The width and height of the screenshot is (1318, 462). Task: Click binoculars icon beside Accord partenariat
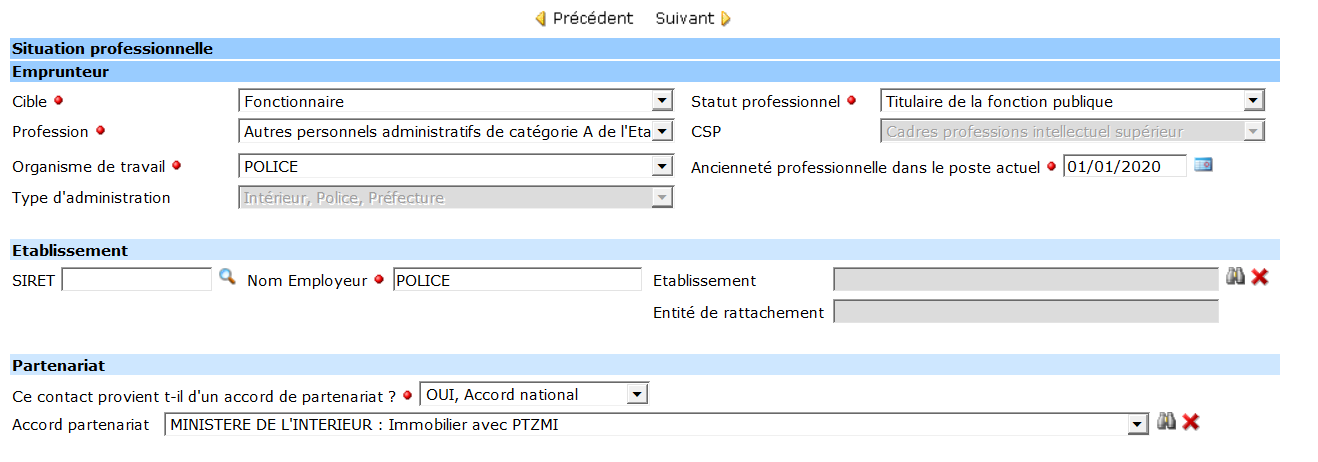pyautogui.click(x=1166, y=422)
